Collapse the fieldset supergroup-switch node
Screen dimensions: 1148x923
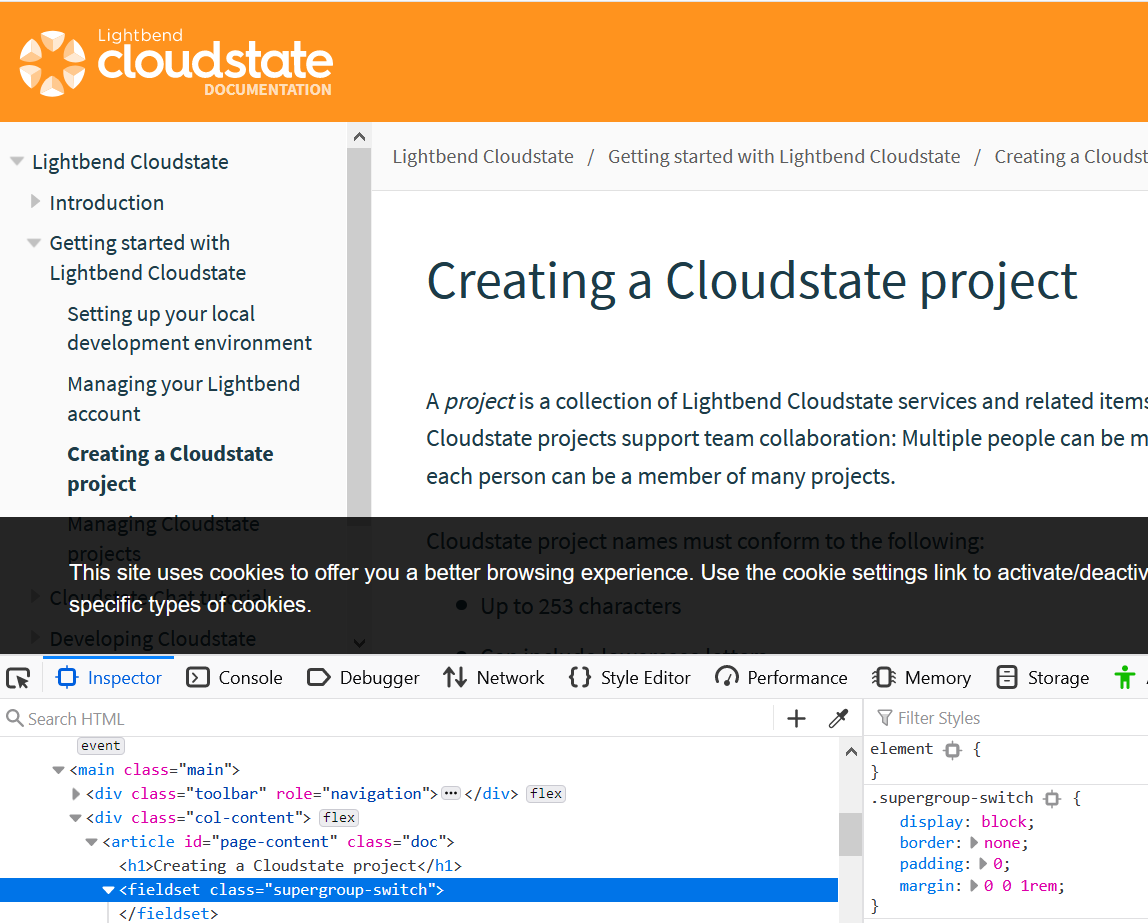(x=108, y=890)
